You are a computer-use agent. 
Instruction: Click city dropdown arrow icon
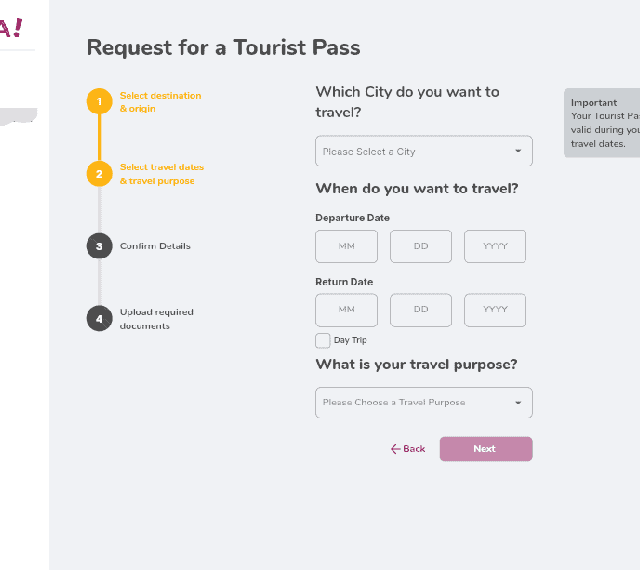click(x=518, y=151)
